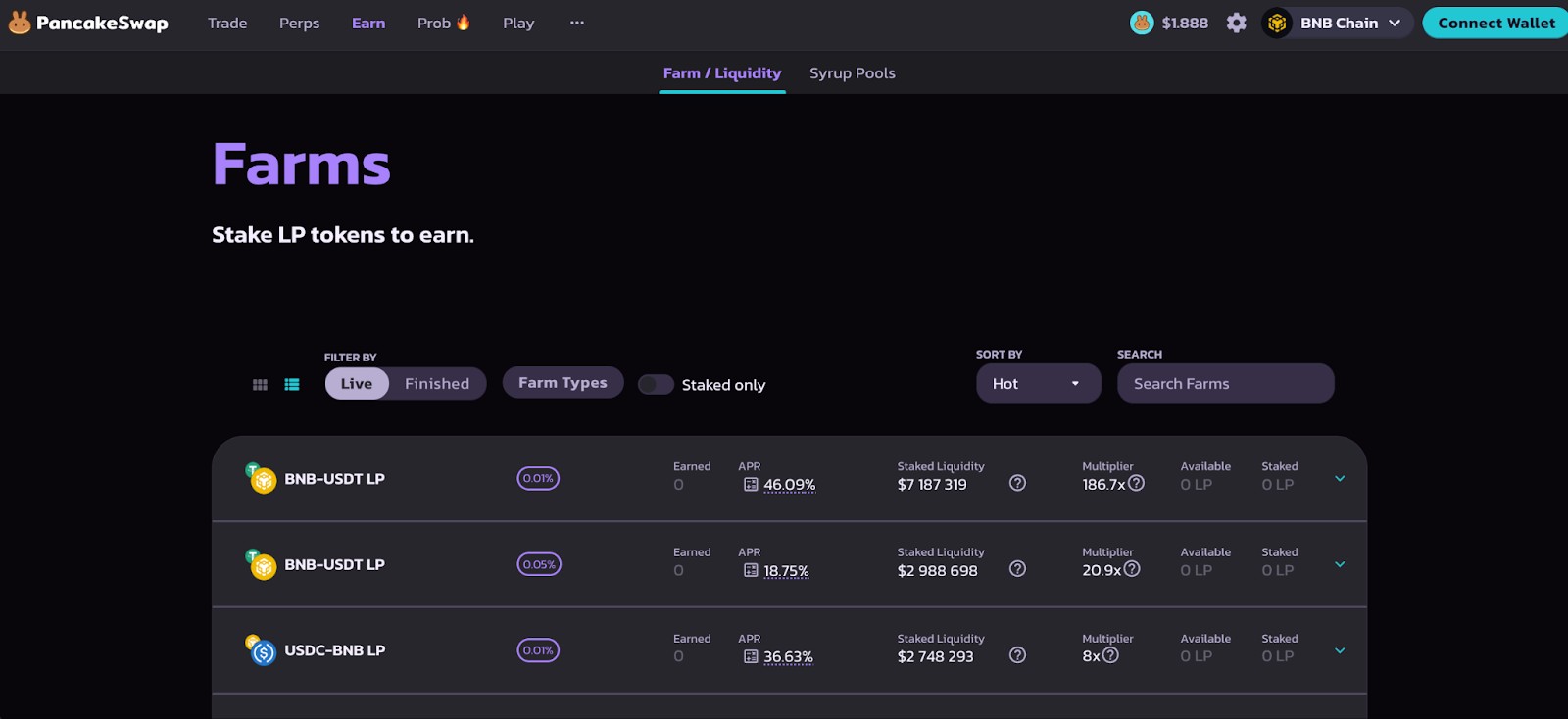Open the Earn menu

pyautogui.click(x=368, y=23)
